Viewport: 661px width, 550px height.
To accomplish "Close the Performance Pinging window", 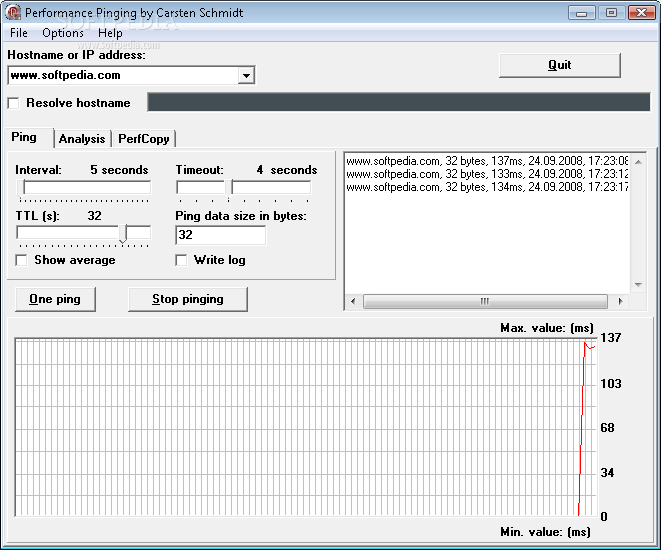I will (x=641, y=13).
